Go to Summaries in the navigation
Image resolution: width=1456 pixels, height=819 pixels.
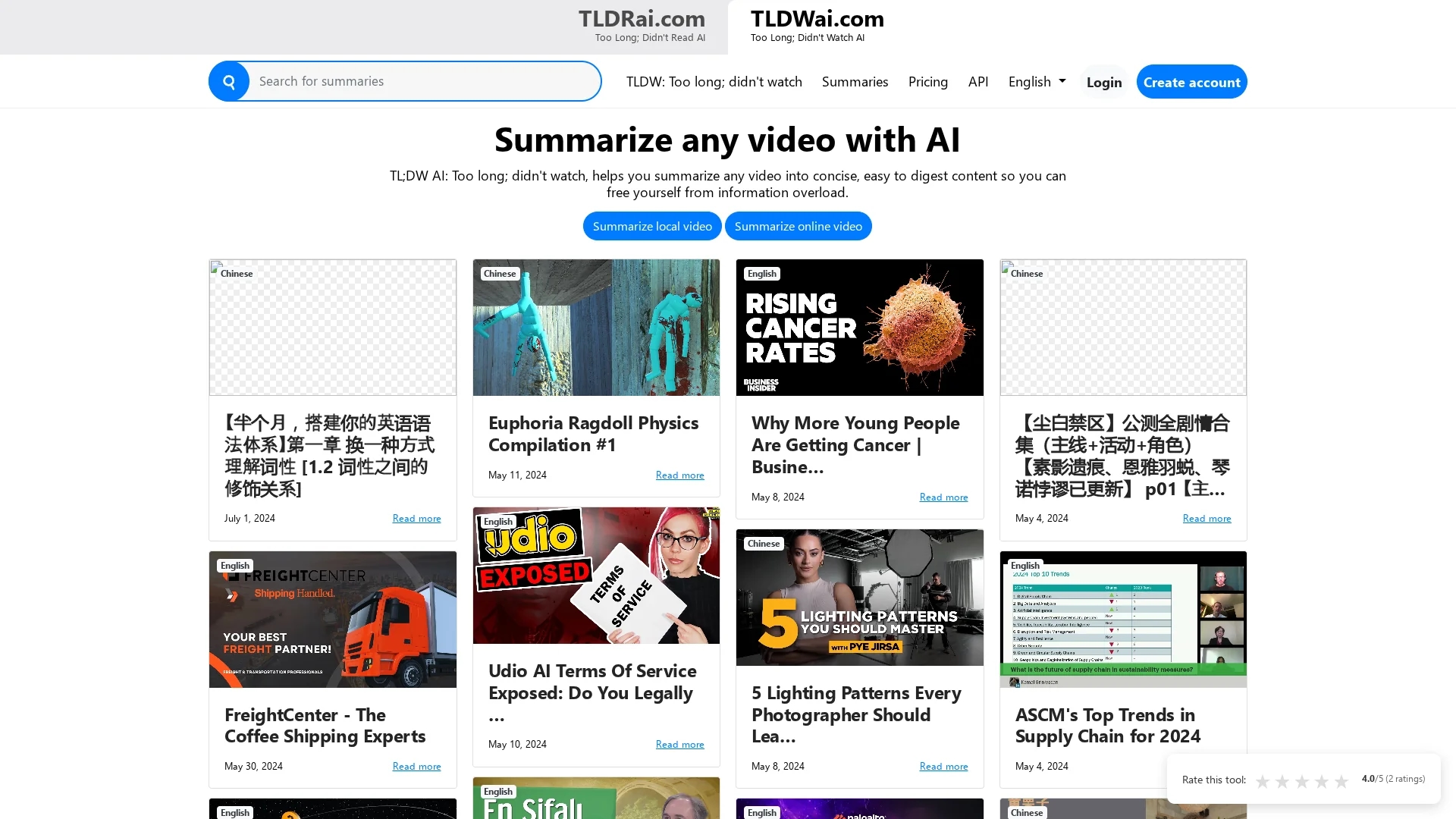(855, 81)
